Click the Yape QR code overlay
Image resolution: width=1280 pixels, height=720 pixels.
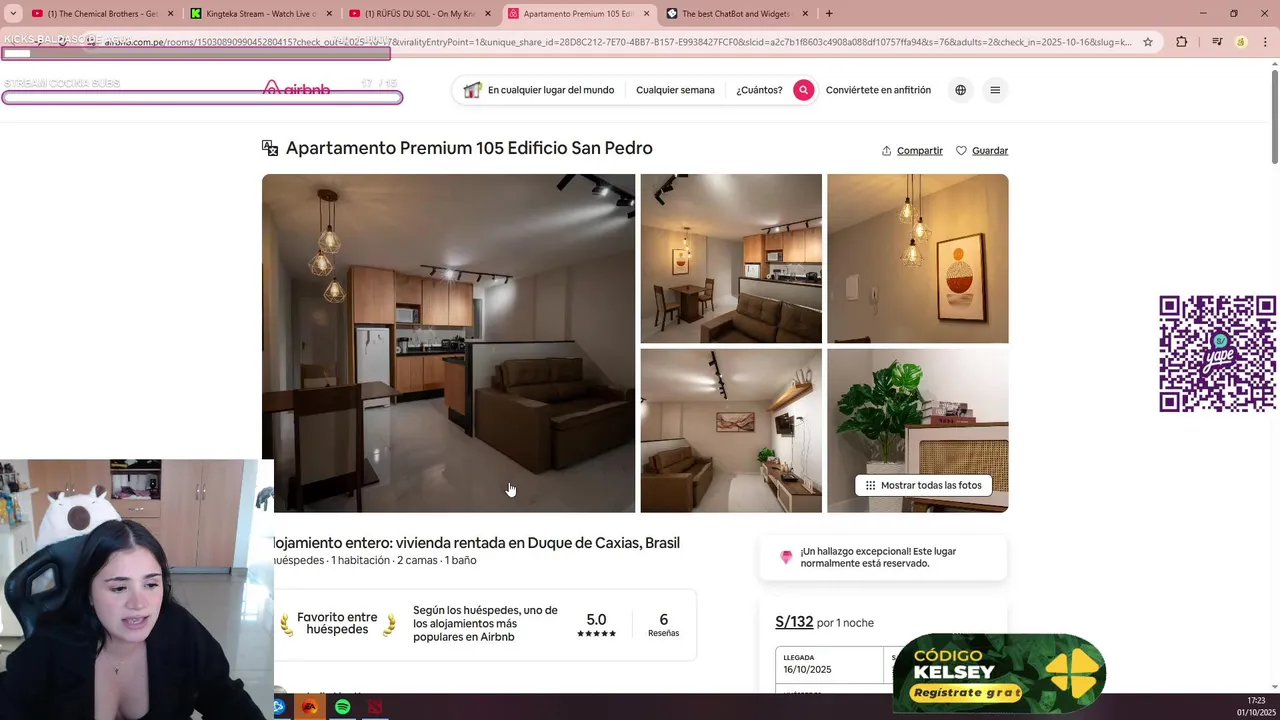(1217, 354)
